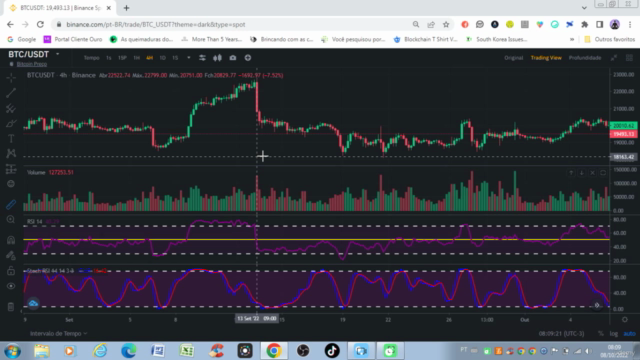Open the Bitcoin Preço link
640x360 pixels.
click(31, 64)
